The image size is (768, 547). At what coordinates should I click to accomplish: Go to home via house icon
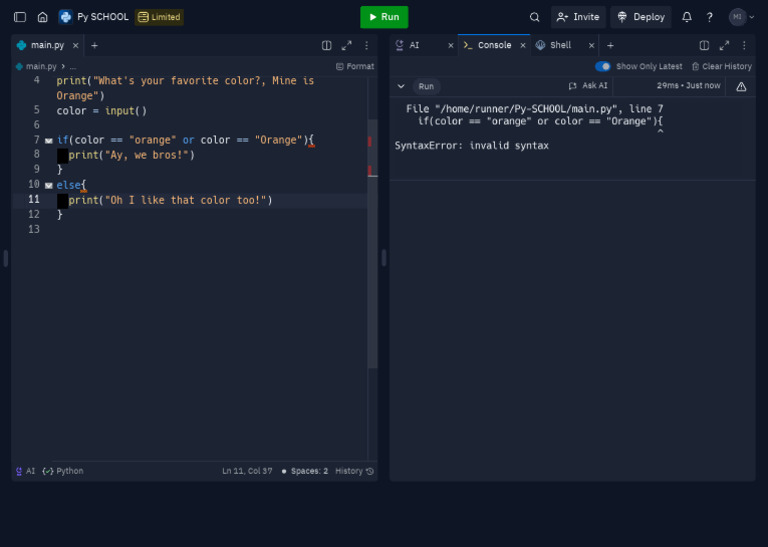(42, 17)
